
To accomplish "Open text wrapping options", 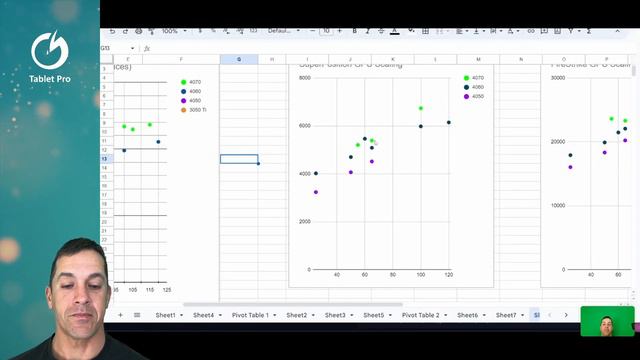I will pos(495,31).
